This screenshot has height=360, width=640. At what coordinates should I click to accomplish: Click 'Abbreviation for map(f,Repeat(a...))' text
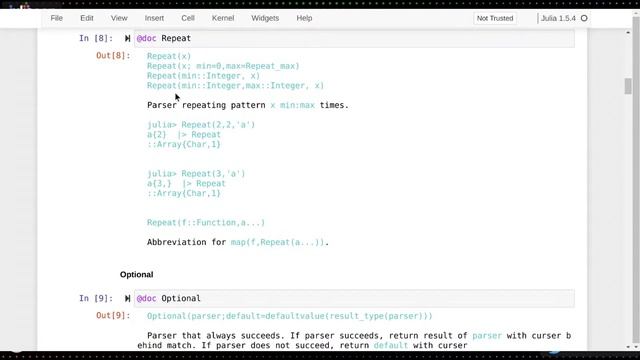click(x=238, y=242)
